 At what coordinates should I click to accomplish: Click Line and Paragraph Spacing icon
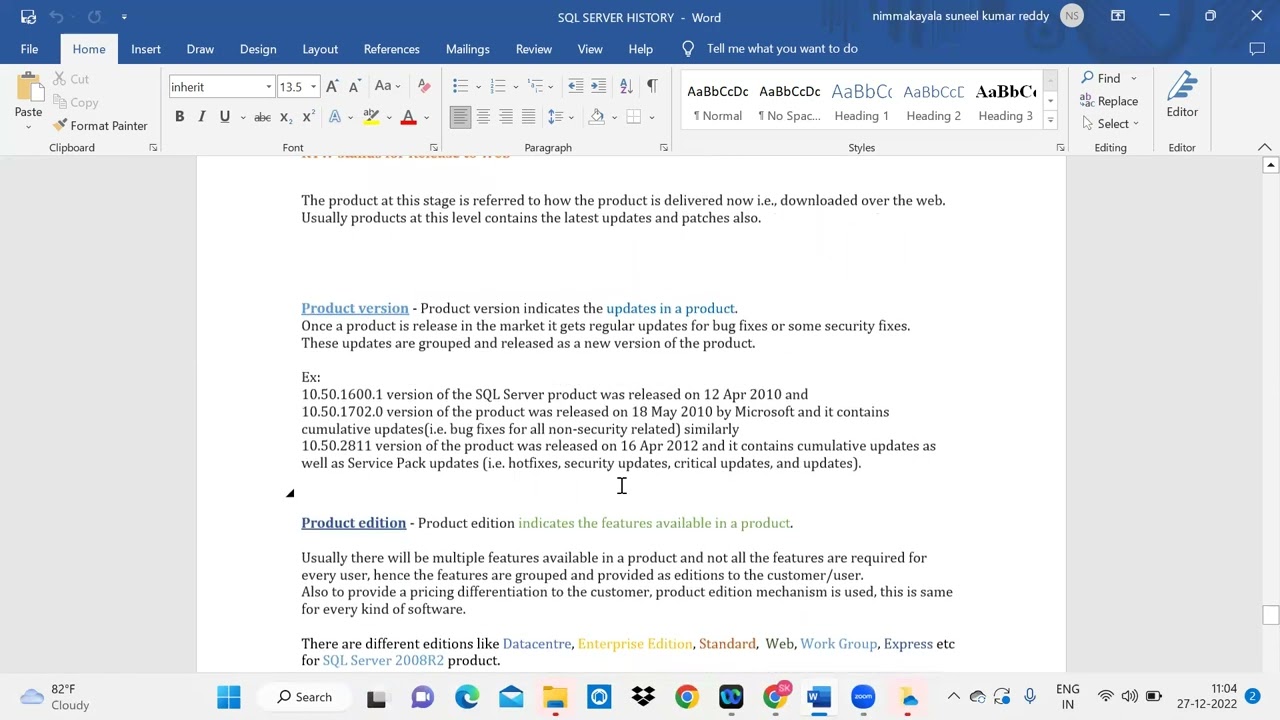pyautogui.click(x=555, y=117)
